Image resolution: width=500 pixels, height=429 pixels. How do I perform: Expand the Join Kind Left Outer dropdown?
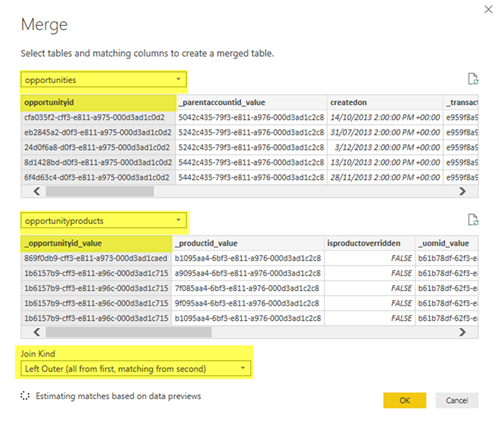(x=136, y=369)
